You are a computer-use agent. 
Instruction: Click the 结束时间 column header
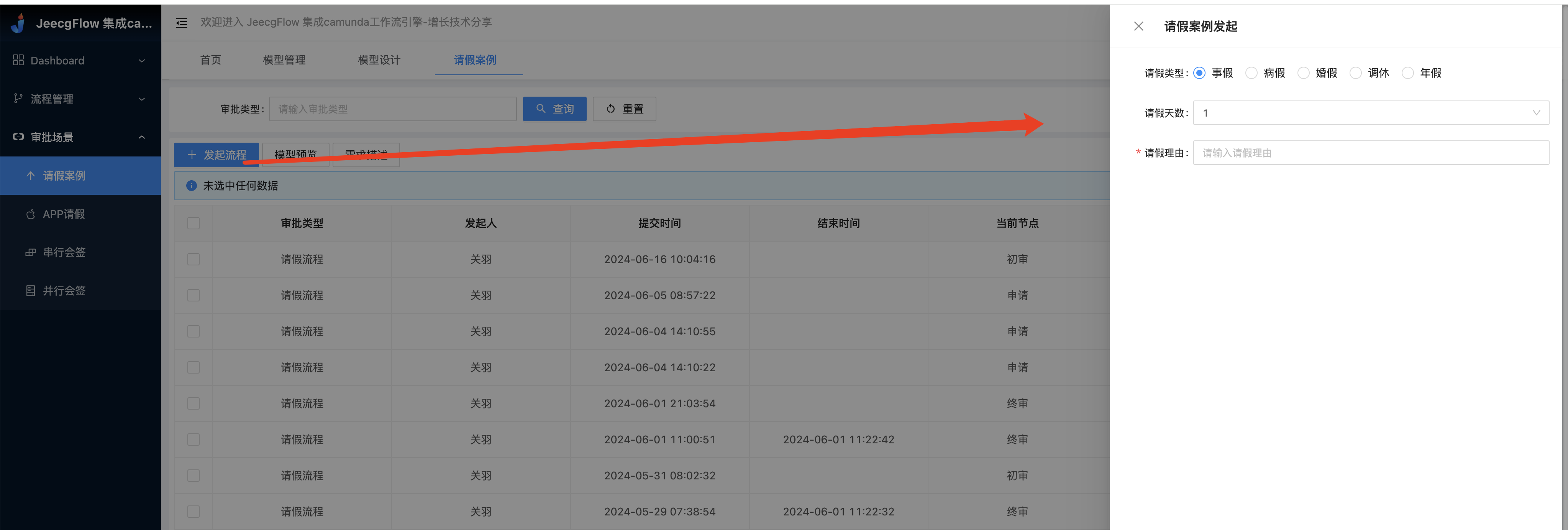click(839, 223)
